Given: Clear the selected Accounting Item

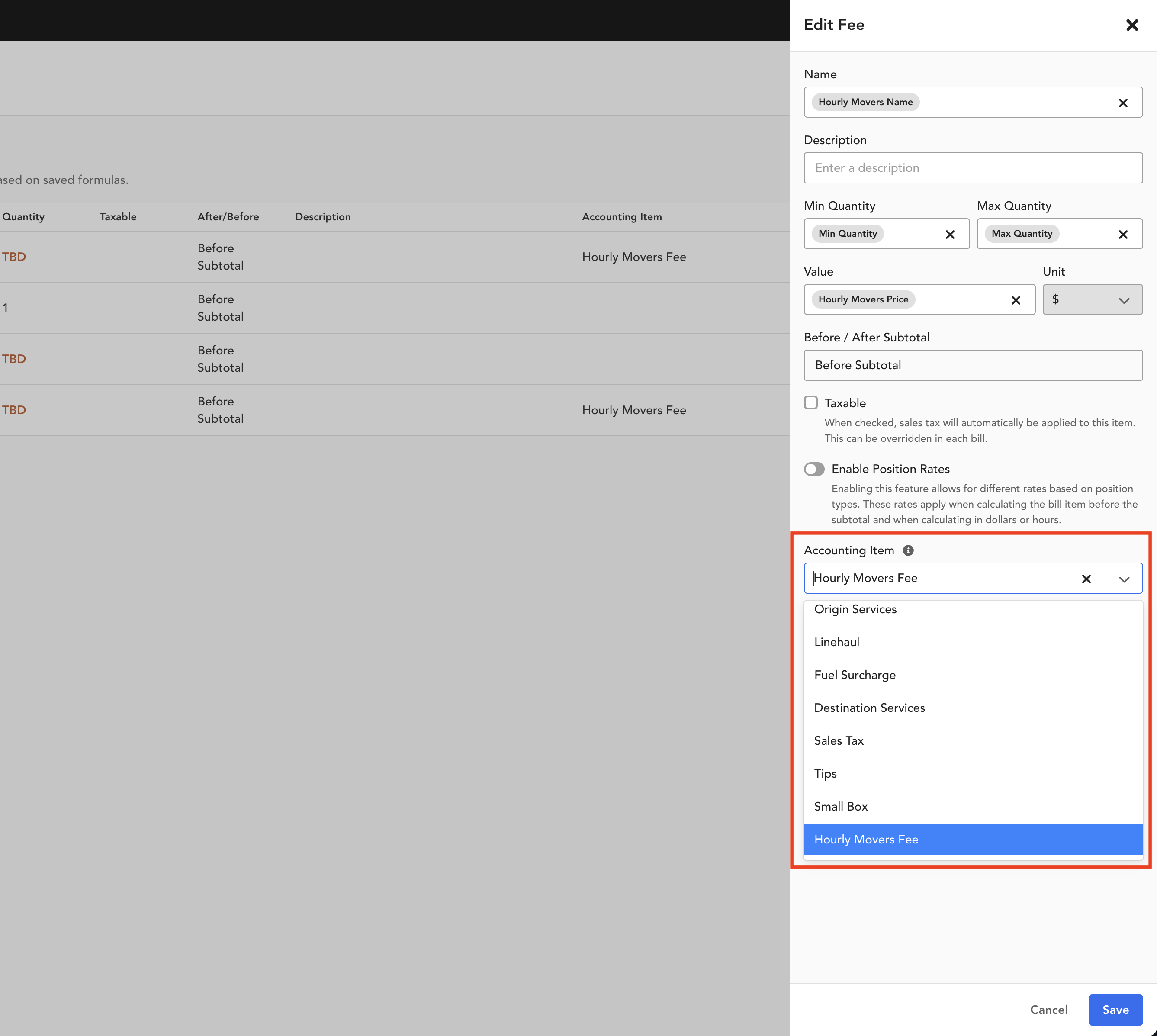Looking at the screenshot, I should (x=1086, y=579).
